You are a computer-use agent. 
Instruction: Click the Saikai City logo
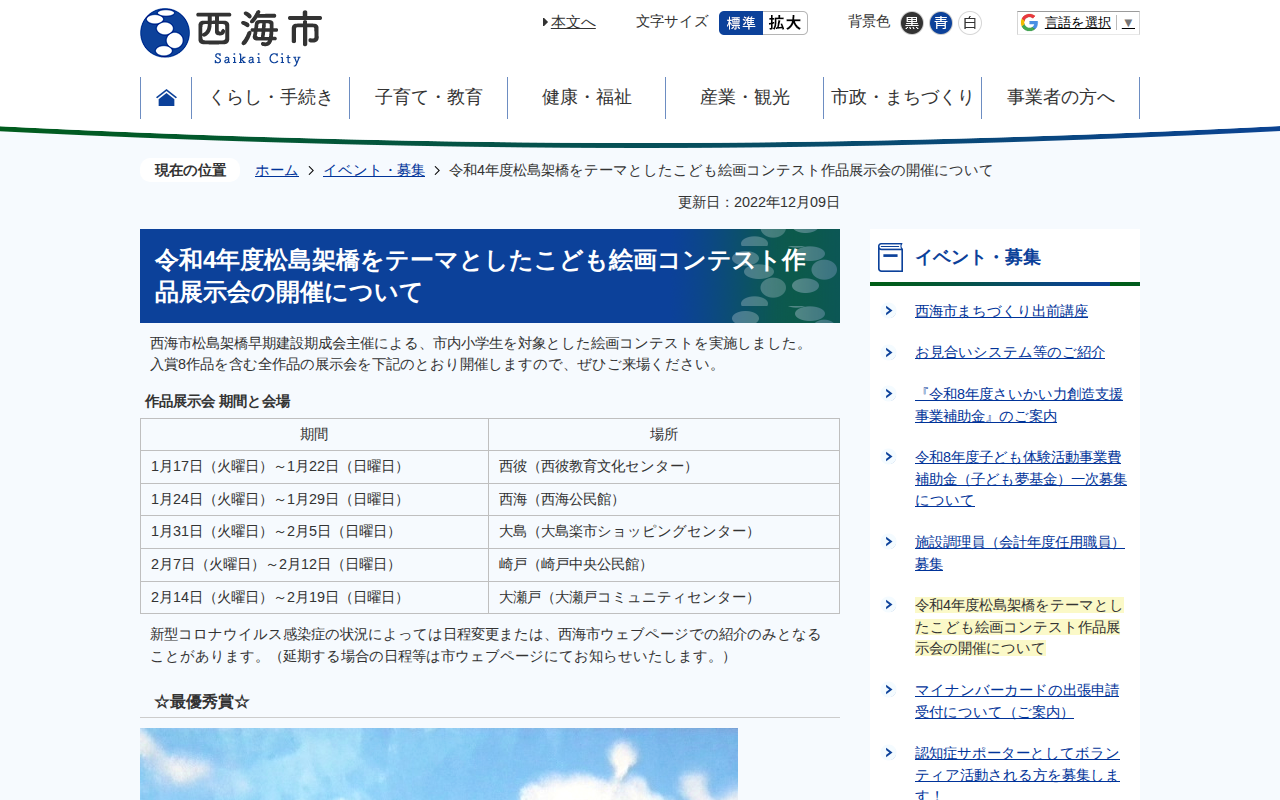(231, 37)
